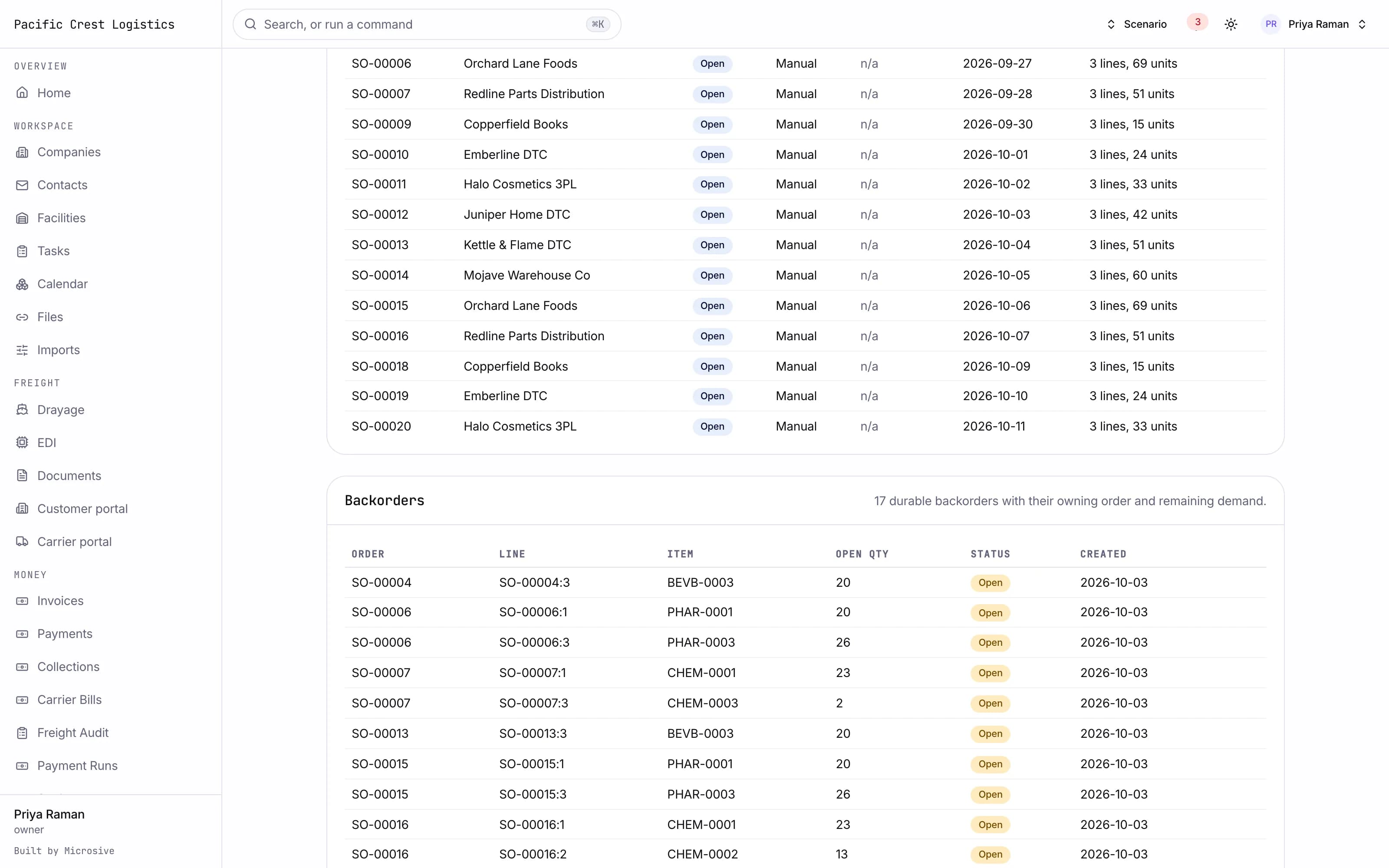Click the Tasks clipboard icon
Image resolution: width=1389 pixels, height=868 pixels.
22,251
